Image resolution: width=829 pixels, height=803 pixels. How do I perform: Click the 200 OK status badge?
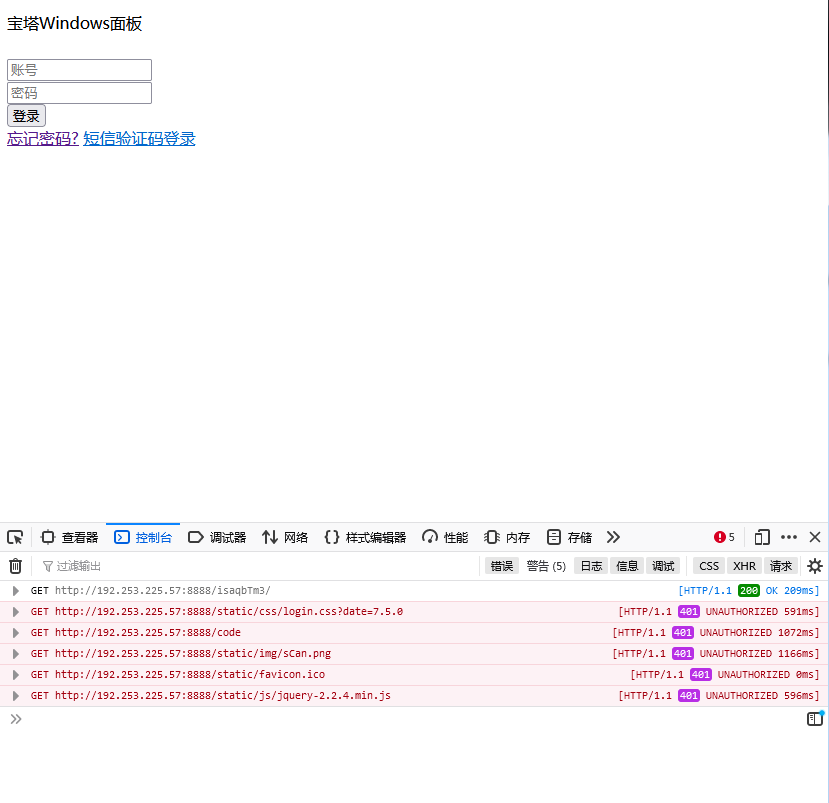749,590
